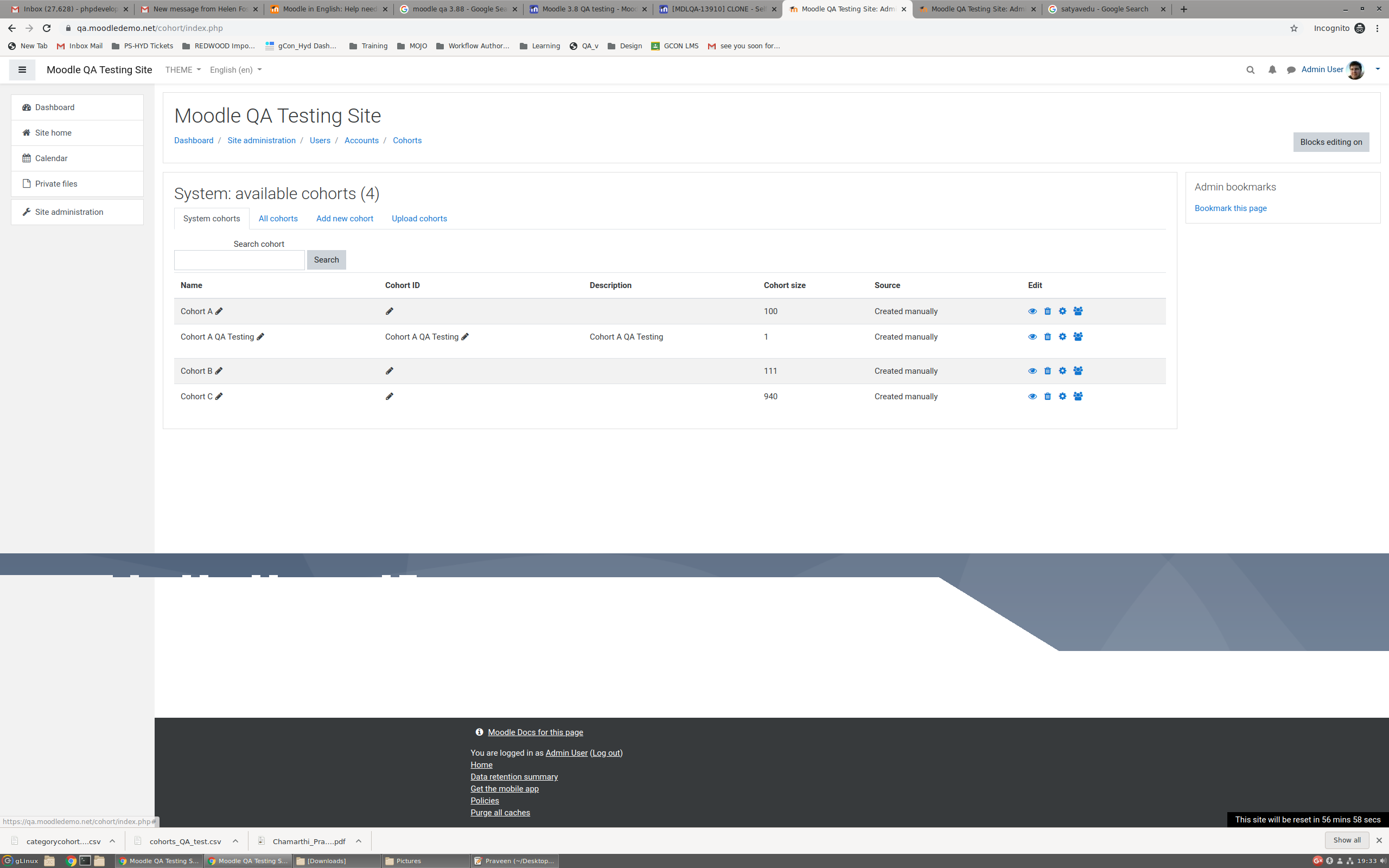Open Private files in side navigation
The height and width of the screenshot is (868, 1389).
(77, 184)
